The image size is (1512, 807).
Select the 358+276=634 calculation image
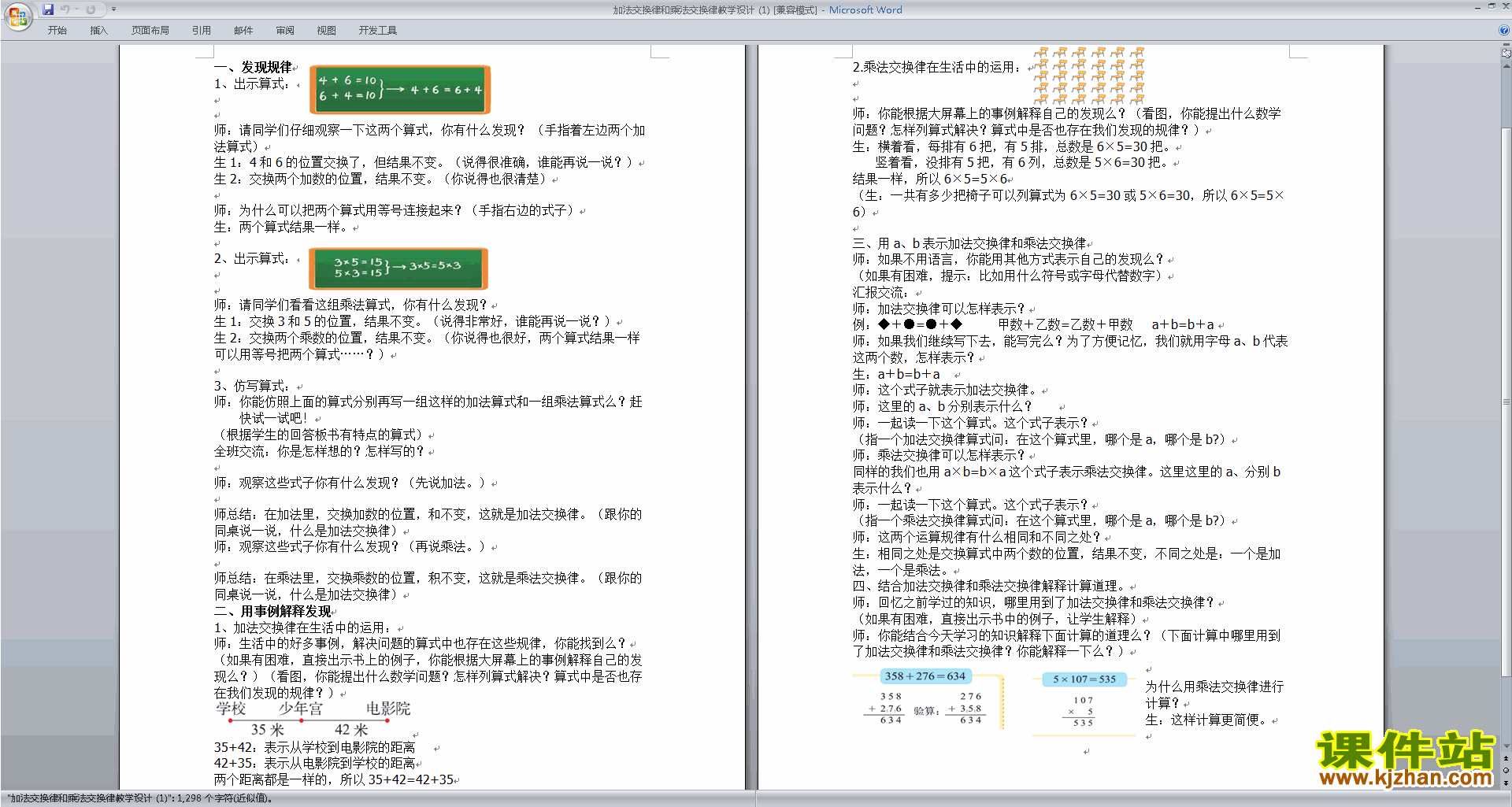pos(928,698)
